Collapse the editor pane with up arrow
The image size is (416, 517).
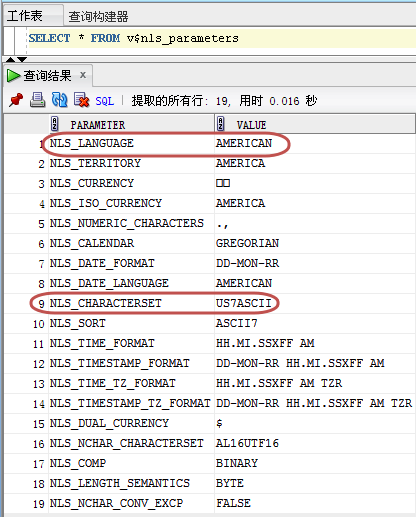click(x=10, y=59)
